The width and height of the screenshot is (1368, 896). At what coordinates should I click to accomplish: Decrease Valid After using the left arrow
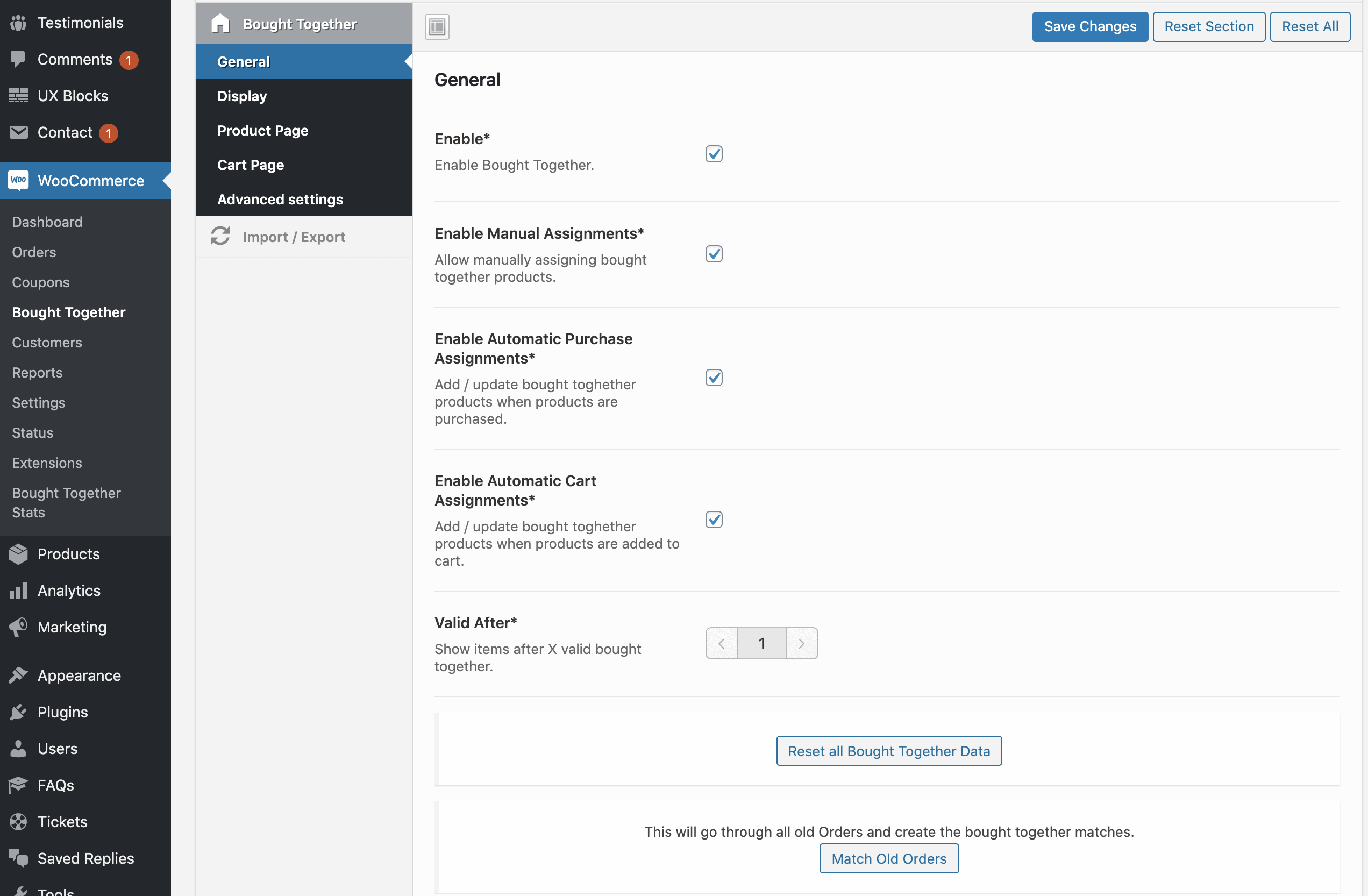(x=721, y=643)
